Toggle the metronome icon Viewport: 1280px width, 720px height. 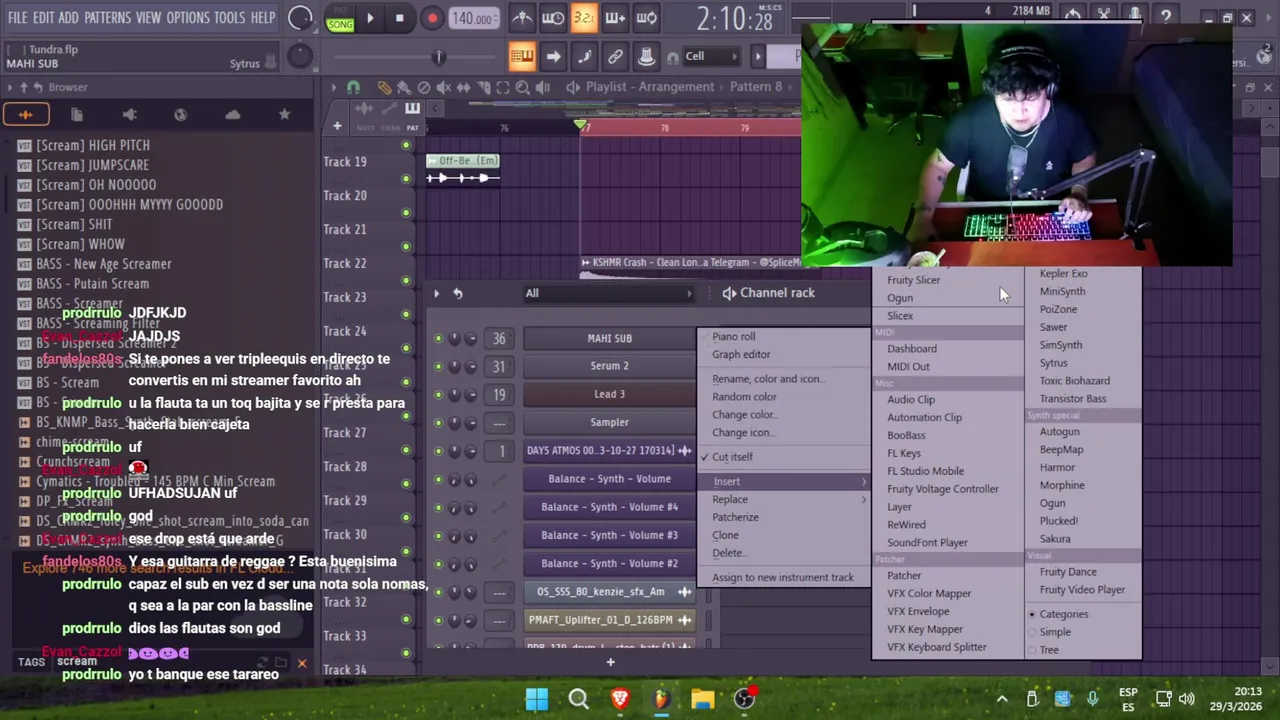pyautogui.click(x=521, y=18)
